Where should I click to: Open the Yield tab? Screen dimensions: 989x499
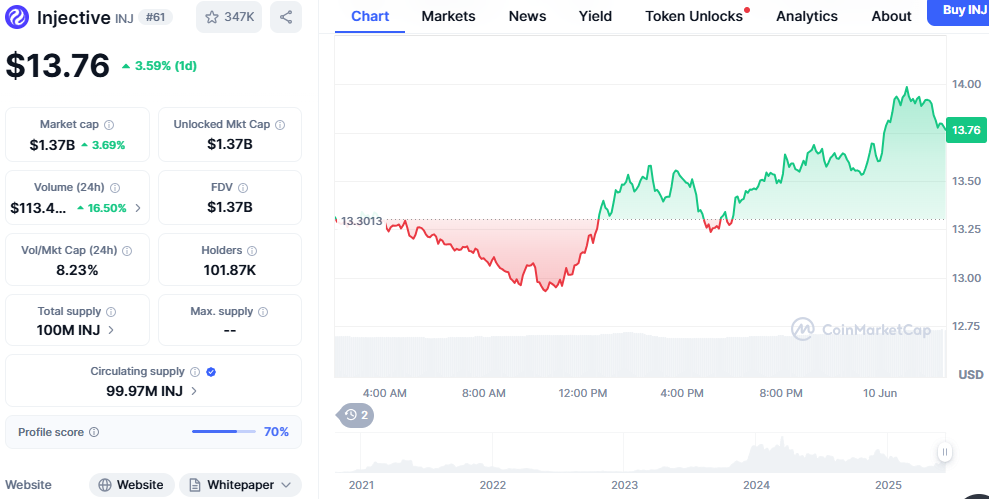[x=595, y=17]
